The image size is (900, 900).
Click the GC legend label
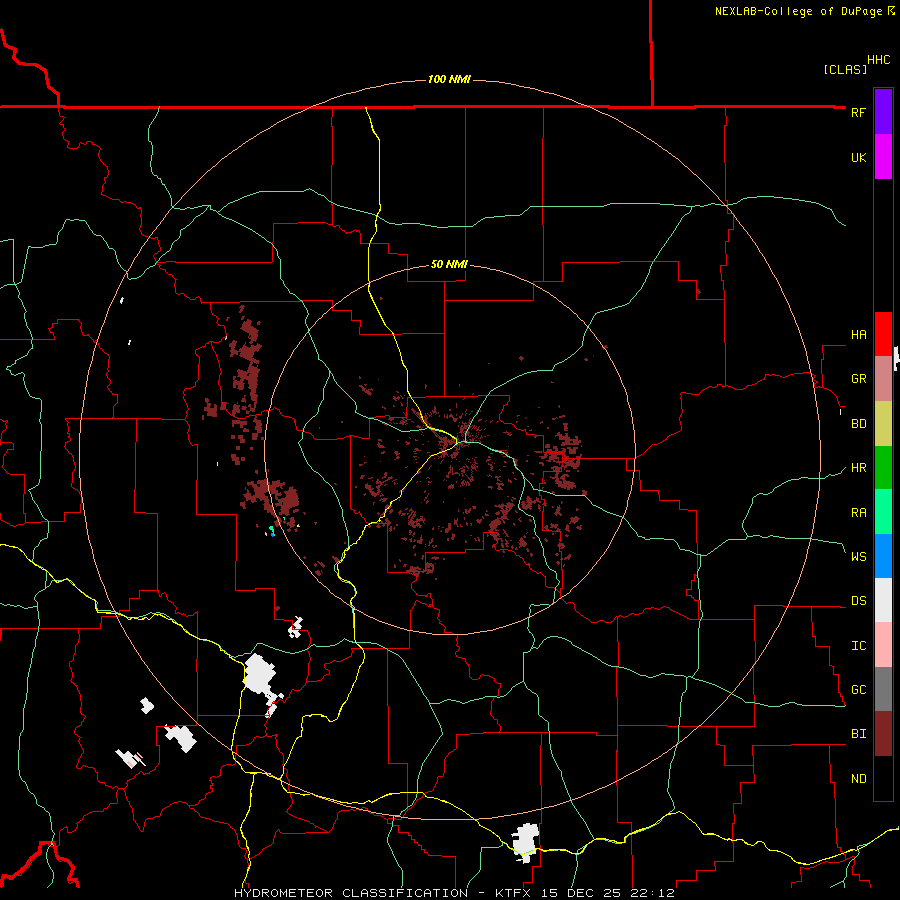(858, 690)
